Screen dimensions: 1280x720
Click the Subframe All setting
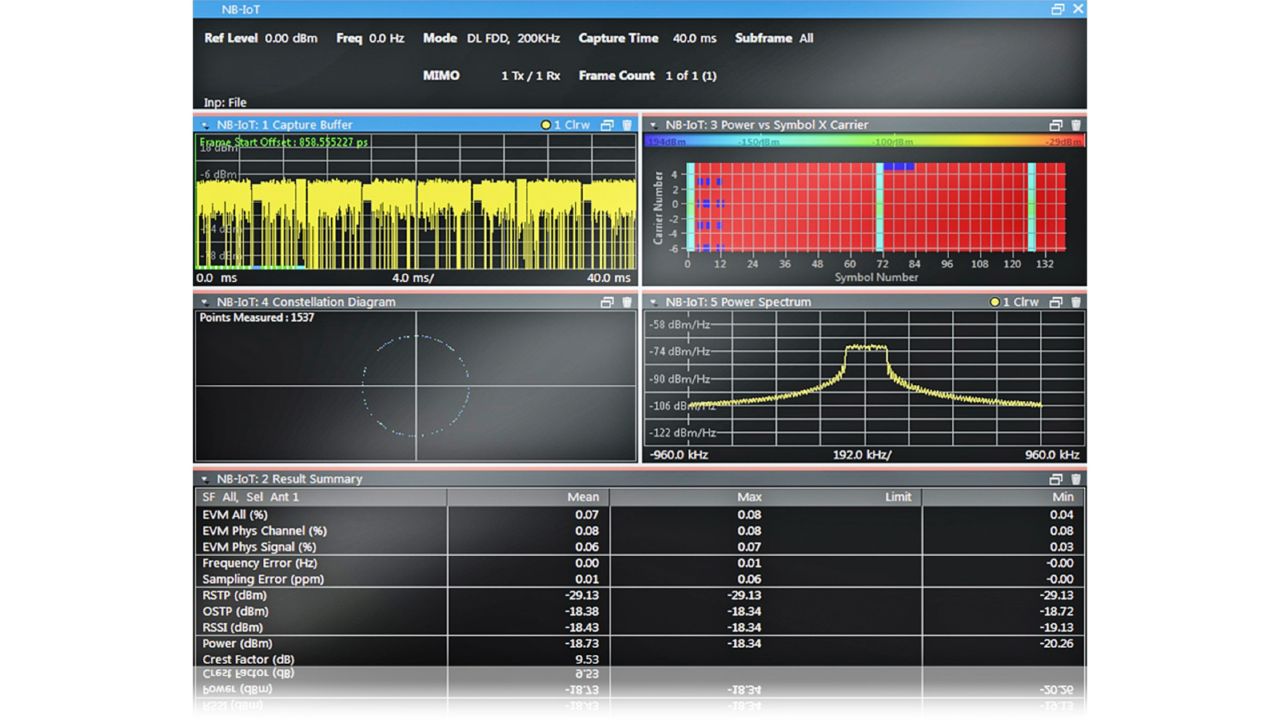point(774,38)
